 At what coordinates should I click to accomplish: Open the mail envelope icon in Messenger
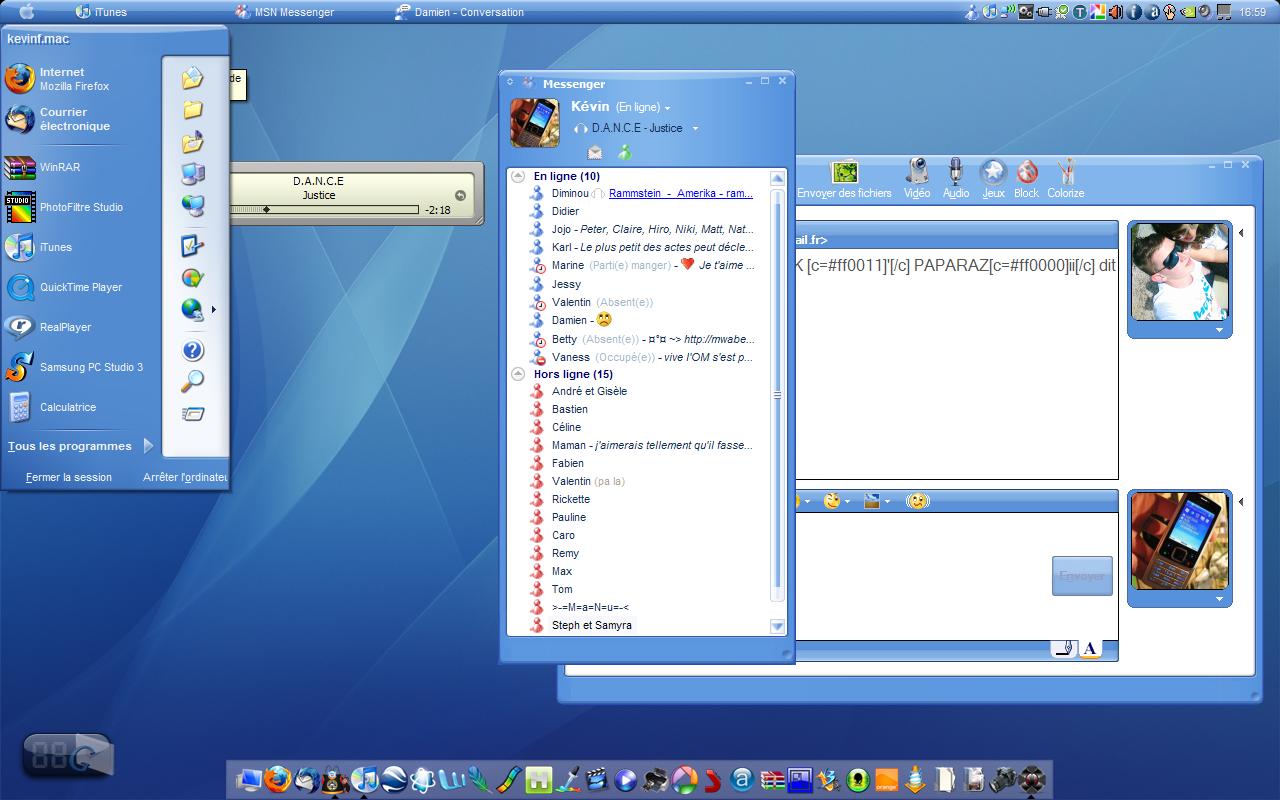595,152
